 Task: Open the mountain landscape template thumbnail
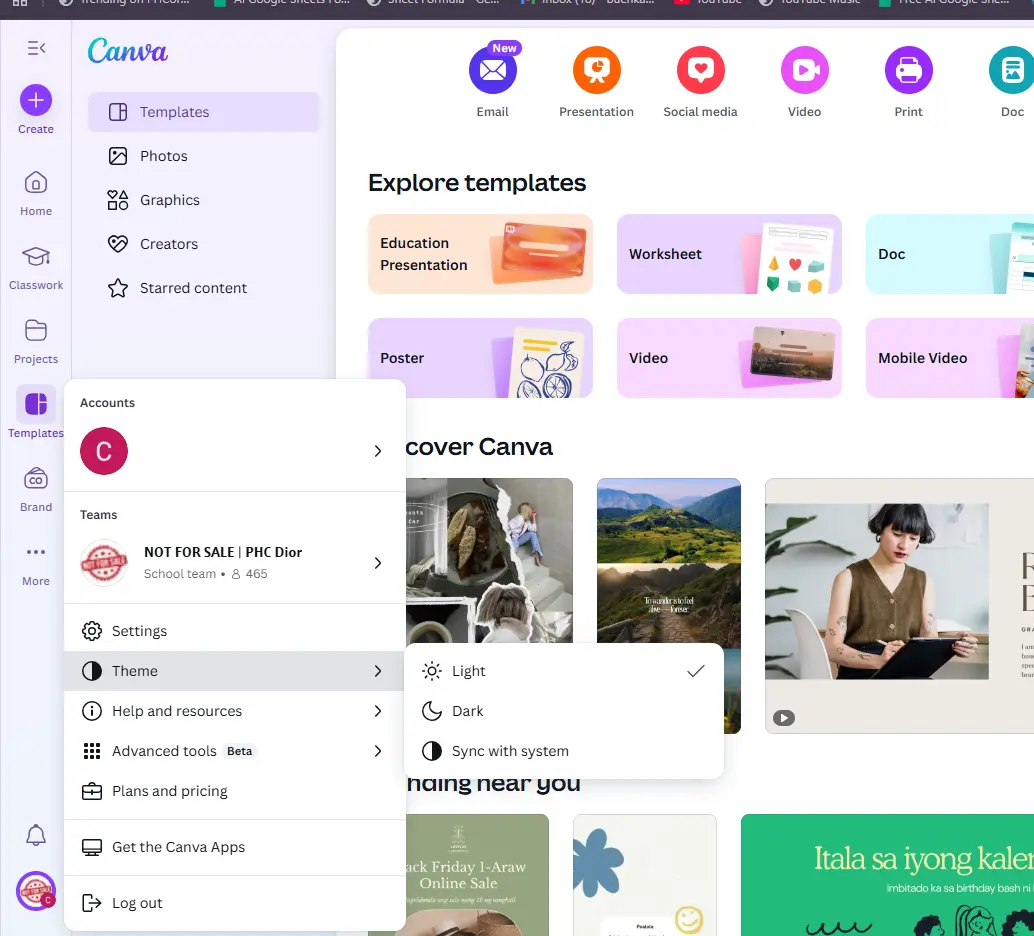pos(669,561)
